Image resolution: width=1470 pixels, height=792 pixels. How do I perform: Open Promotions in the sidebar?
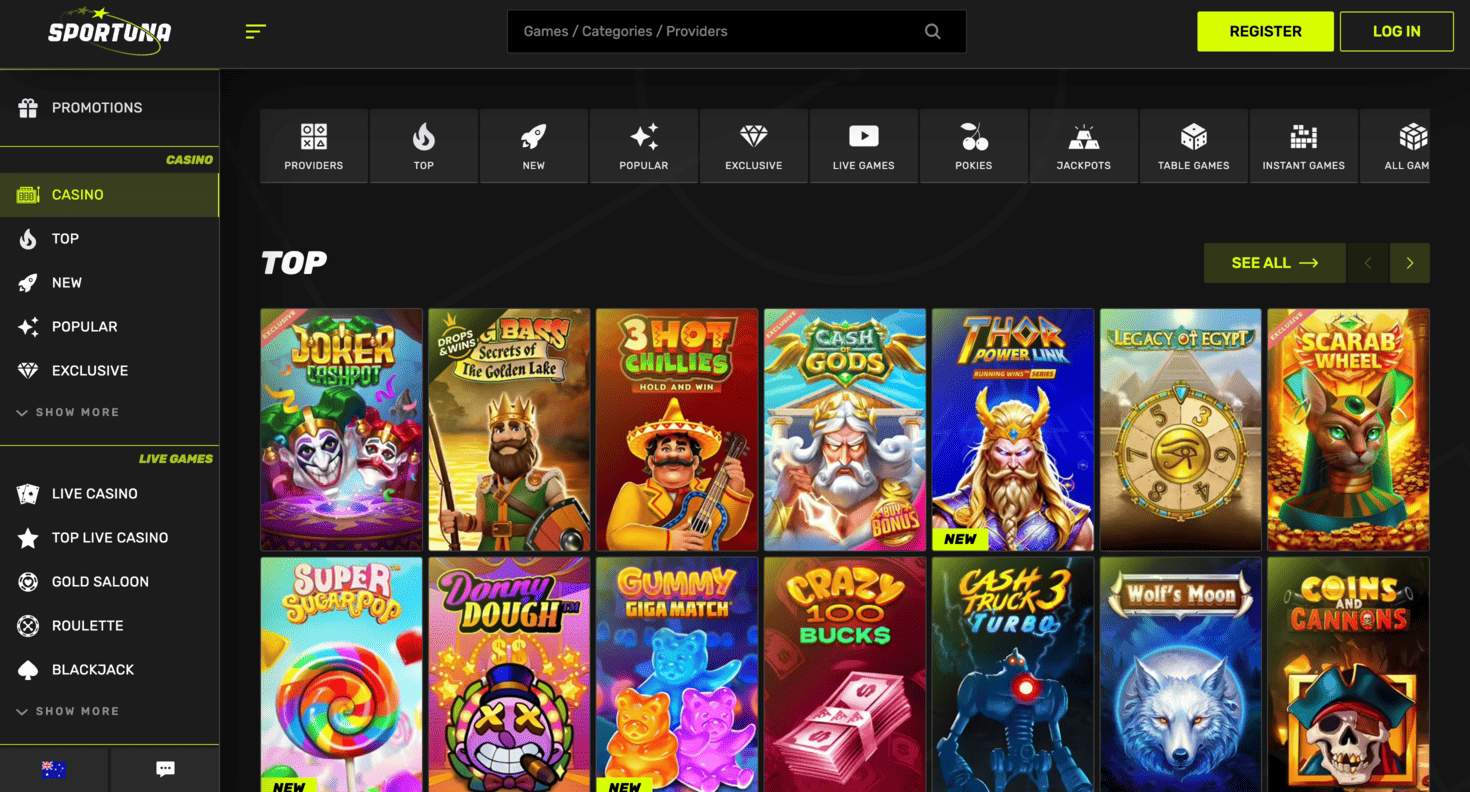pyautogui.click(x=110, y=107)
